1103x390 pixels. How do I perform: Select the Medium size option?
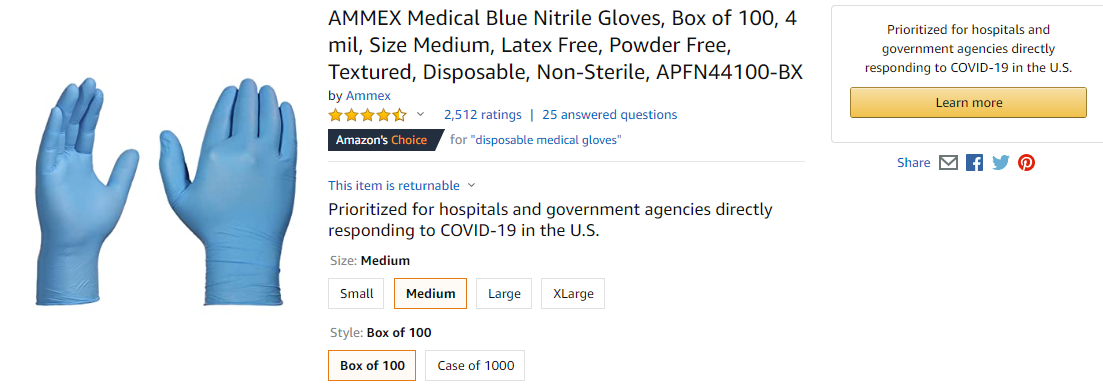coord(431,294)
